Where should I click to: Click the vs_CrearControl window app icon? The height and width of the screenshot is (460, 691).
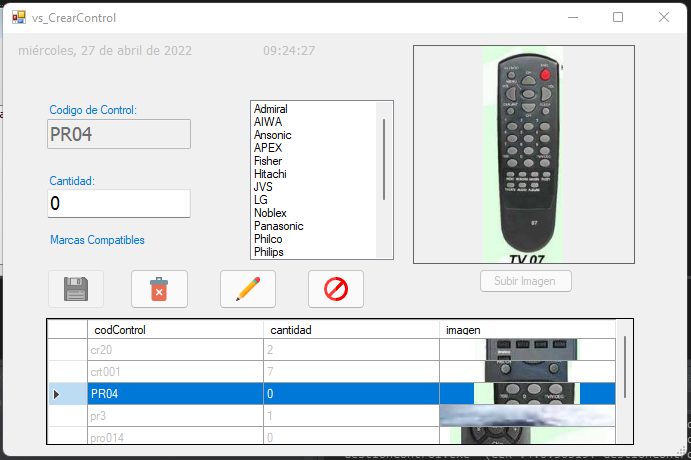tap(19, 18)
